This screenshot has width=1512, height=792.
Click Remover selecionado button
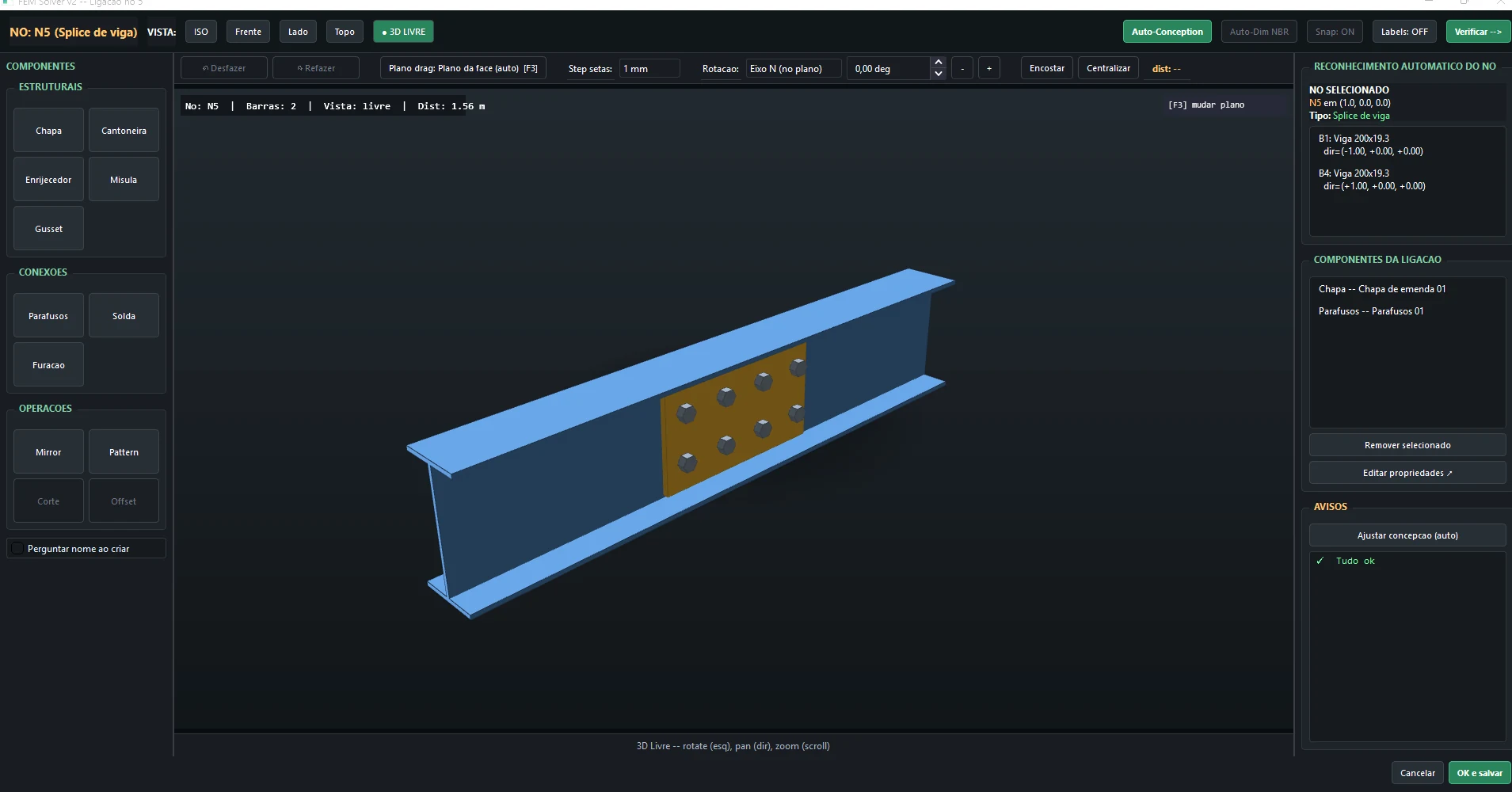coord(1407,445)
